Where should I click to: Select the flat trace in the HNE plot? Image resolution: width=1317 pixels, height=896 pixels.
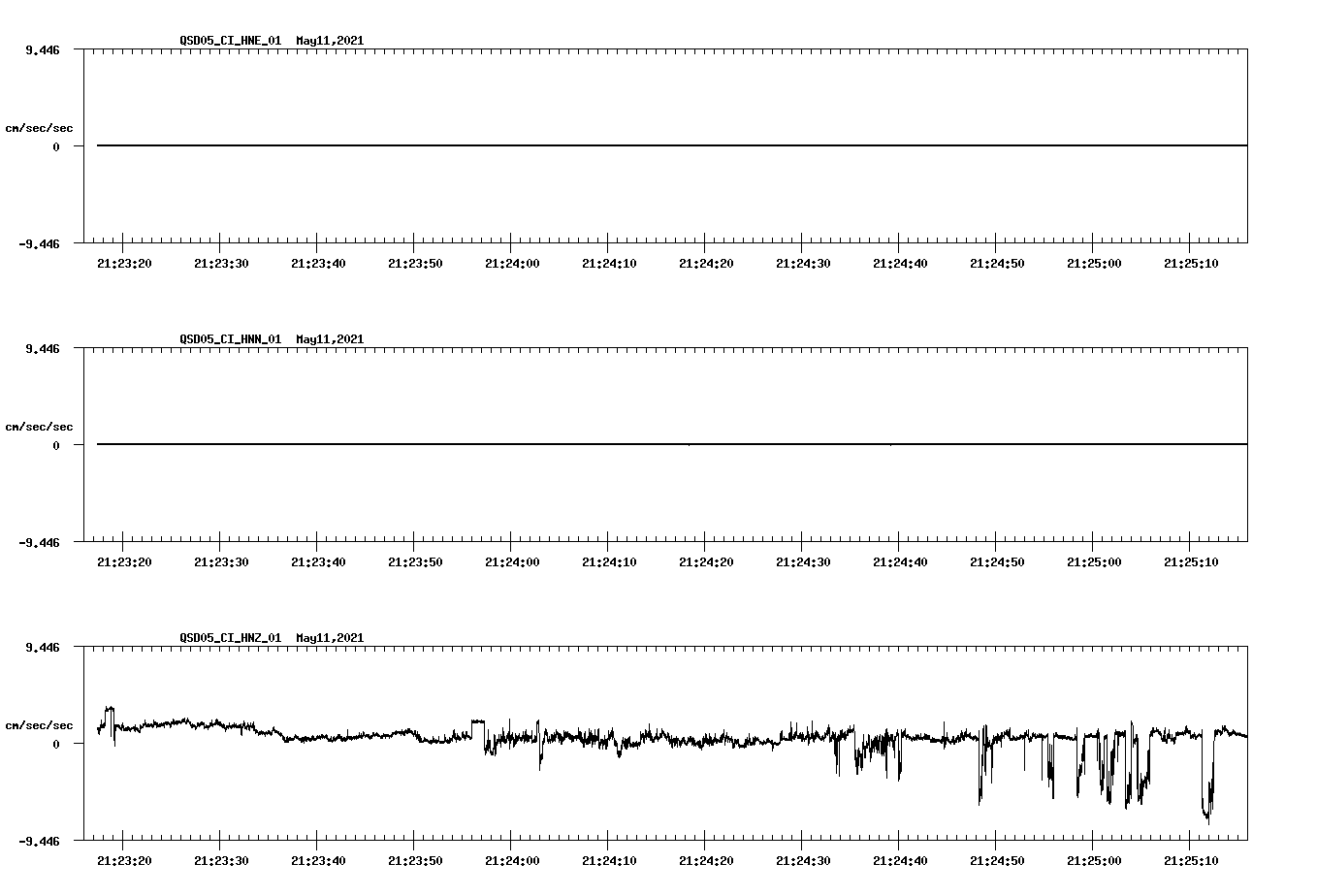(x=669, y=144)
